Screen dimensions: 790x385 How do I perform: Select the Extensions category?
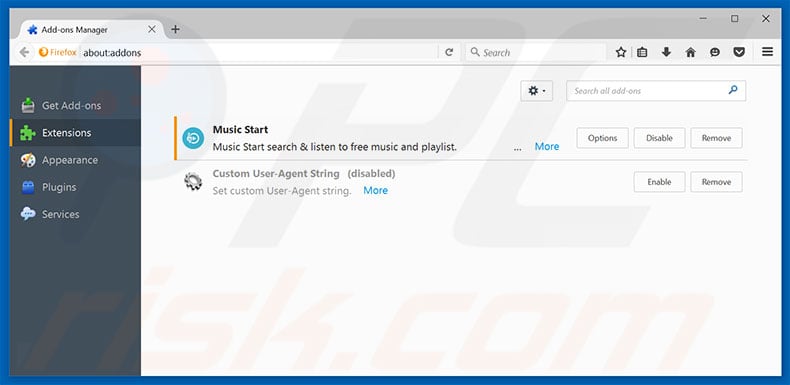point(75,133)
